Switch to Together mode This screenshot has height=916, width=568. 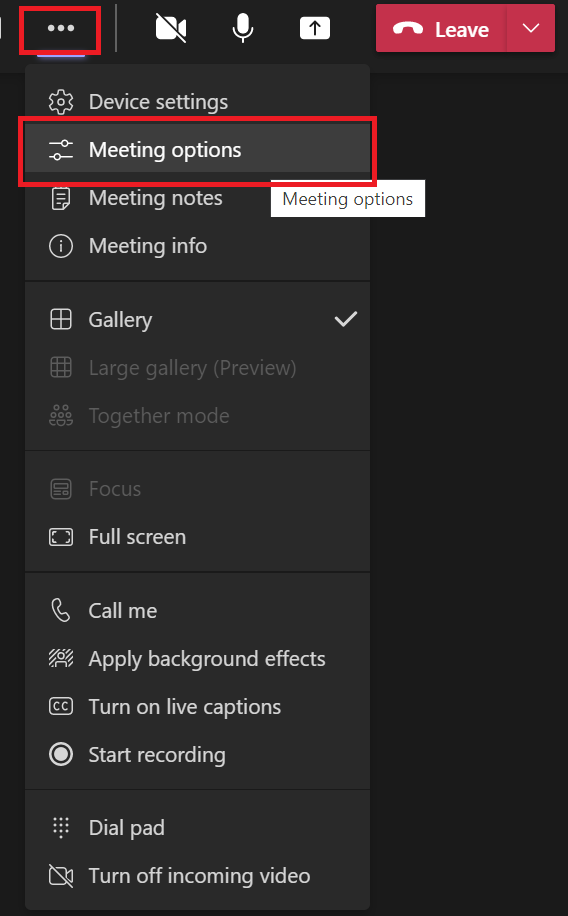point(198,416)
